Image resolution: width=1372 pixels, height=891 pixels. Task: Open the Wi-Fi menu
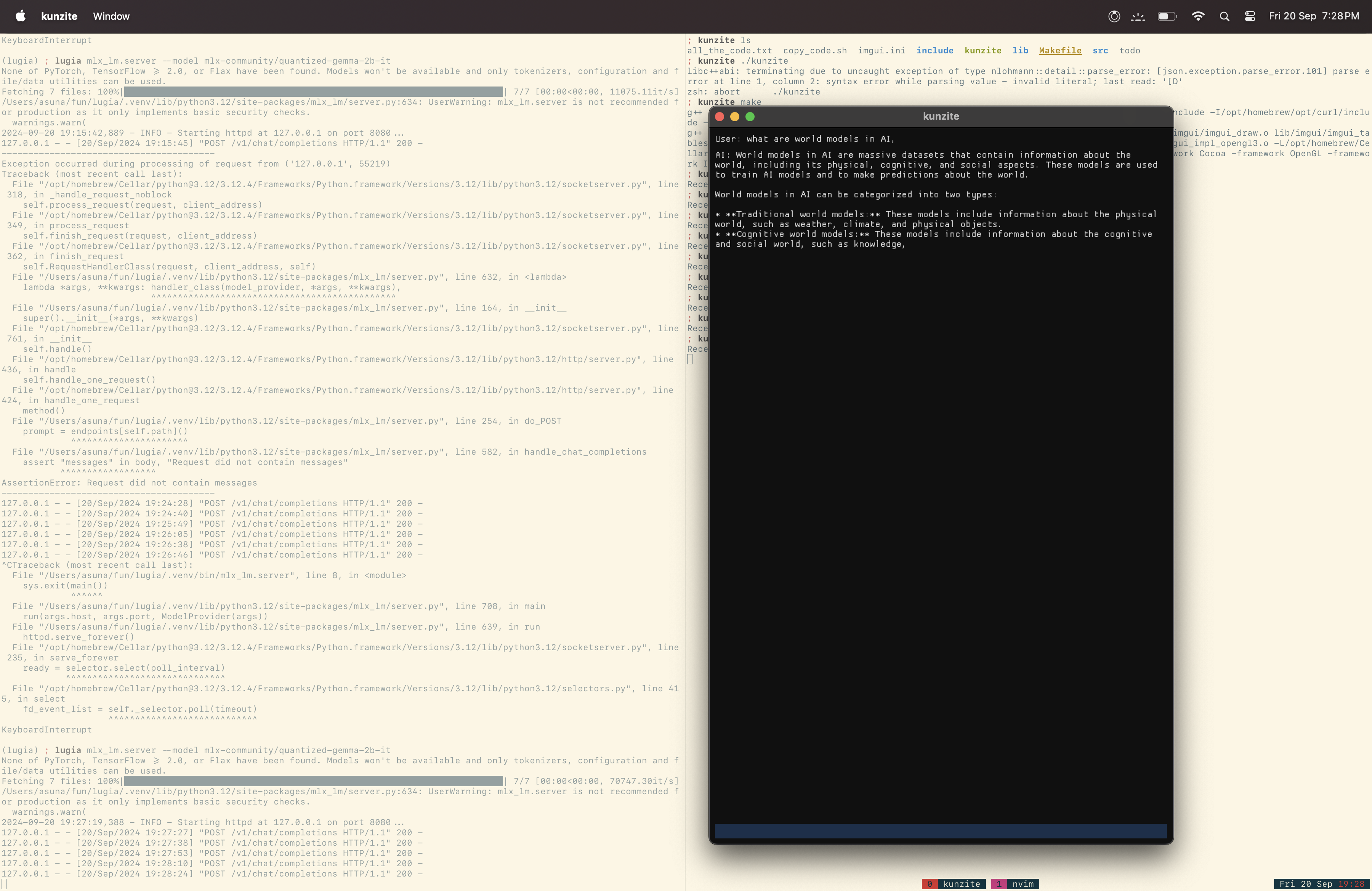click(x=1198, y=16)
